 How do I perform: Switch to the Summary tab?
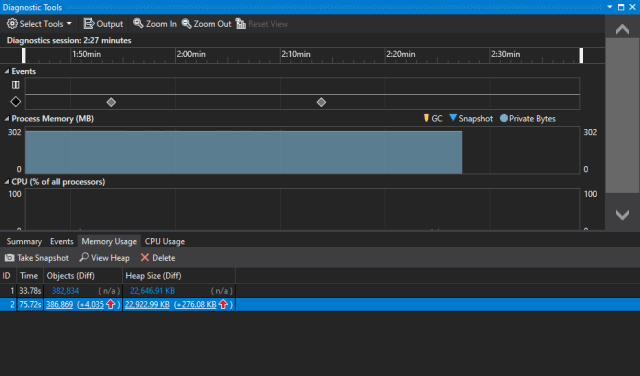click(24, 242)
